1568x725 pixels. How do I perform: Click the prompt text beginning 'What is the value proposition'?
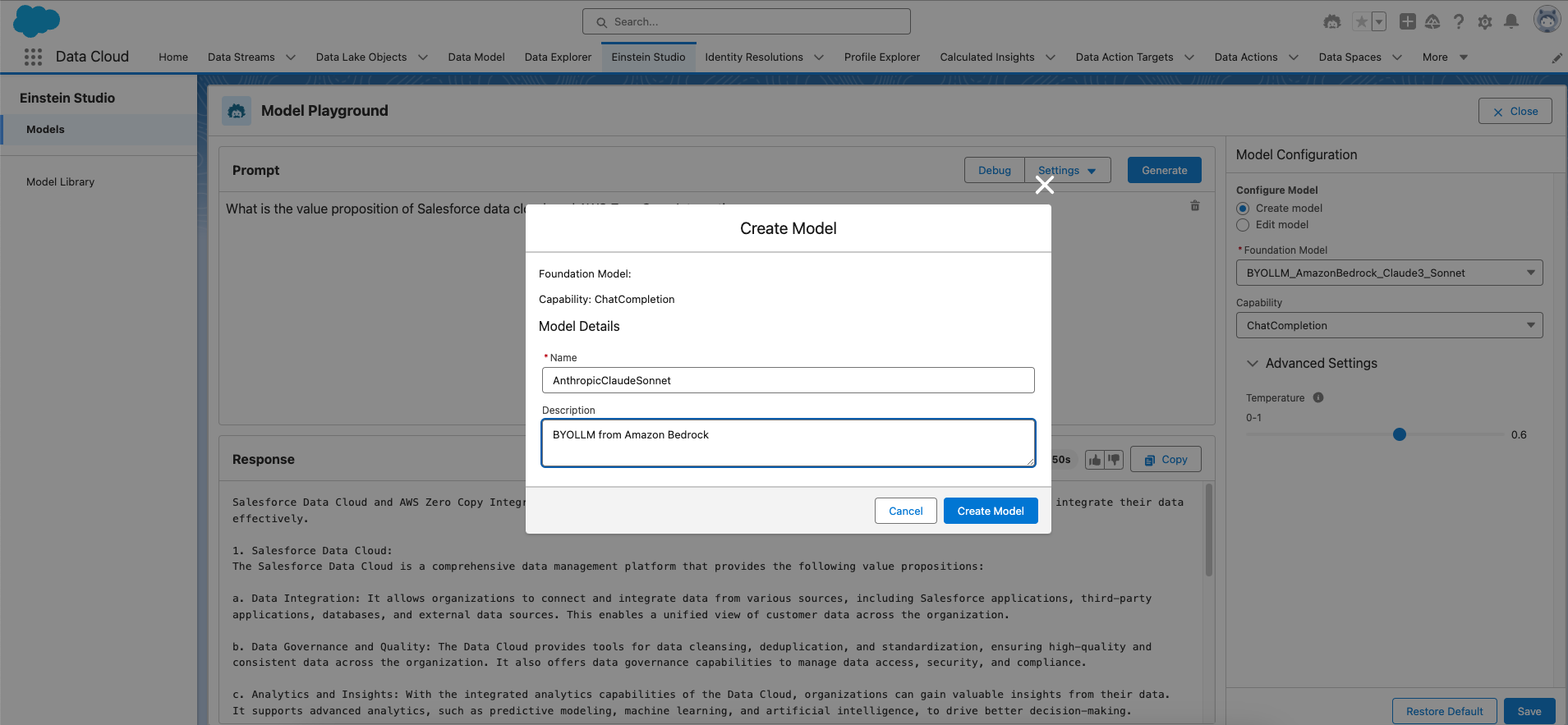(375, 209)
